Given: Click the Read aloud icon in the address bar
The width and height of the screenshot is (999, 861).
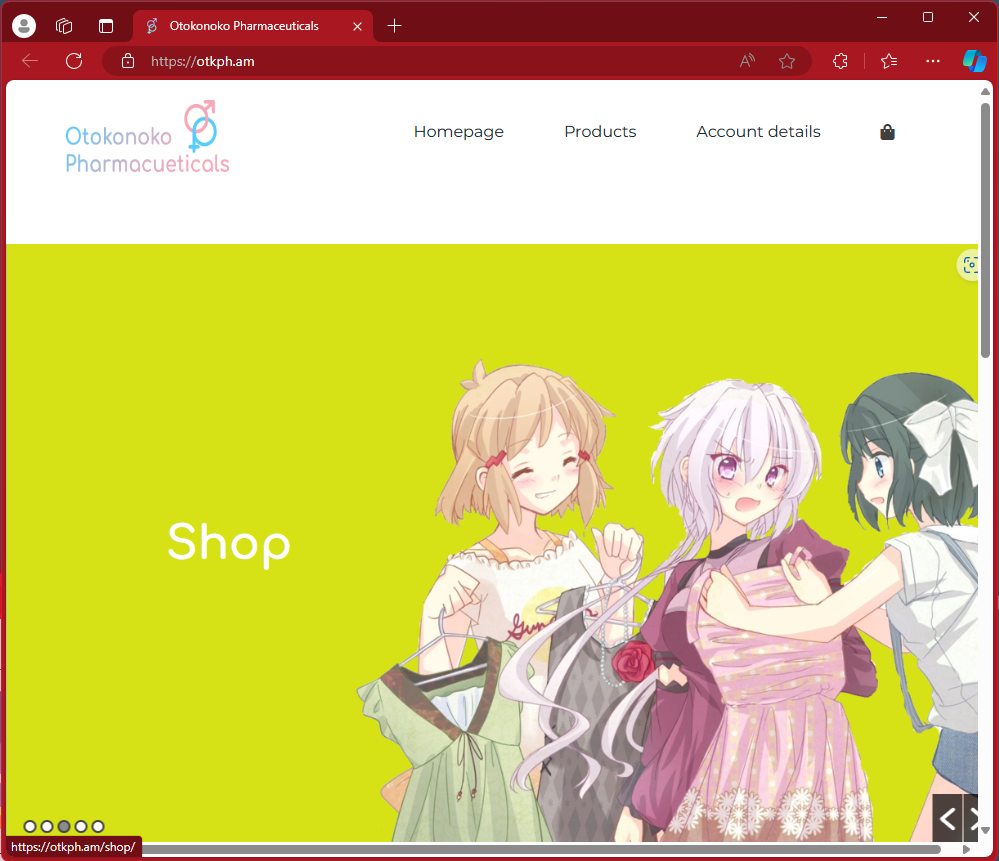Looking at the screenshot, I should click(x=747, y=61).
